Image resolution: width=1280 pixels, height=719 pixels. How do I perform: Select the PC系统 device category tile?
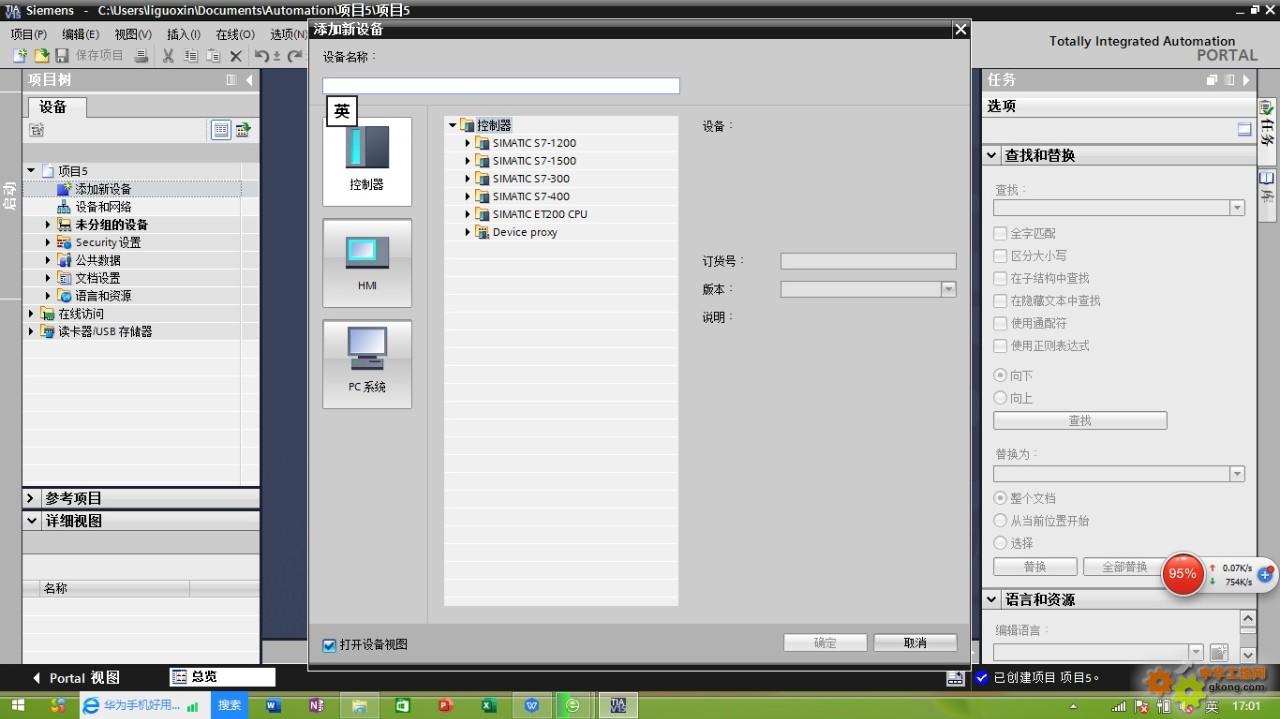367,364
